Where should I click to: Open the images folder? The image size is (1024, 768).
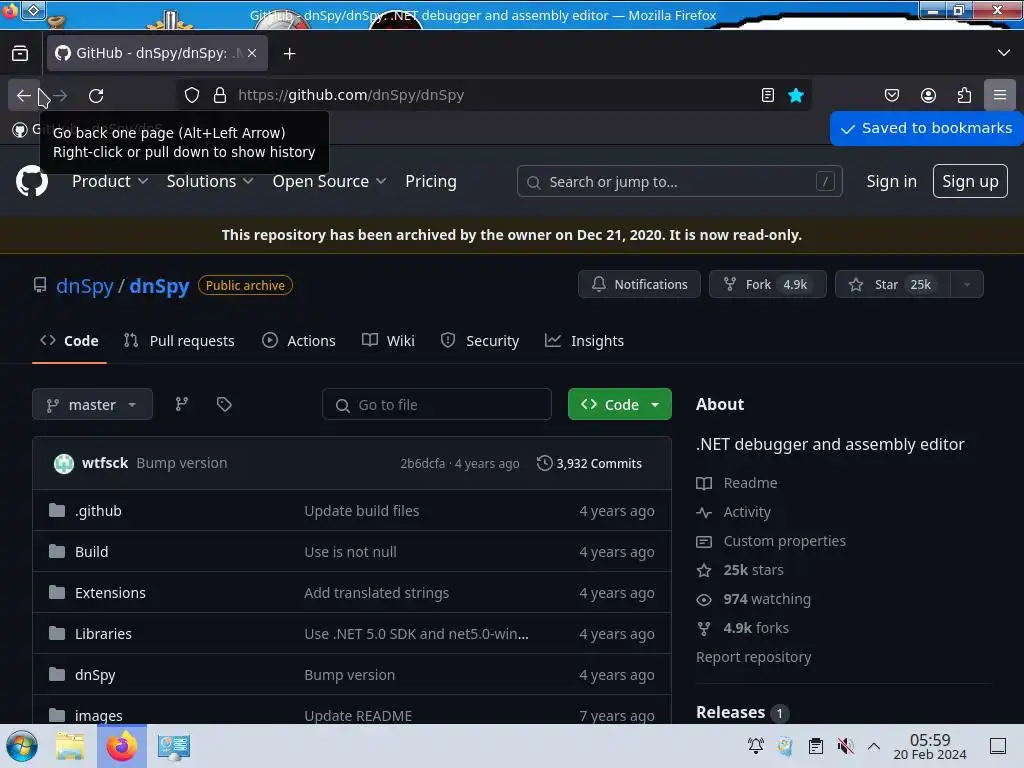click(99, 716)
